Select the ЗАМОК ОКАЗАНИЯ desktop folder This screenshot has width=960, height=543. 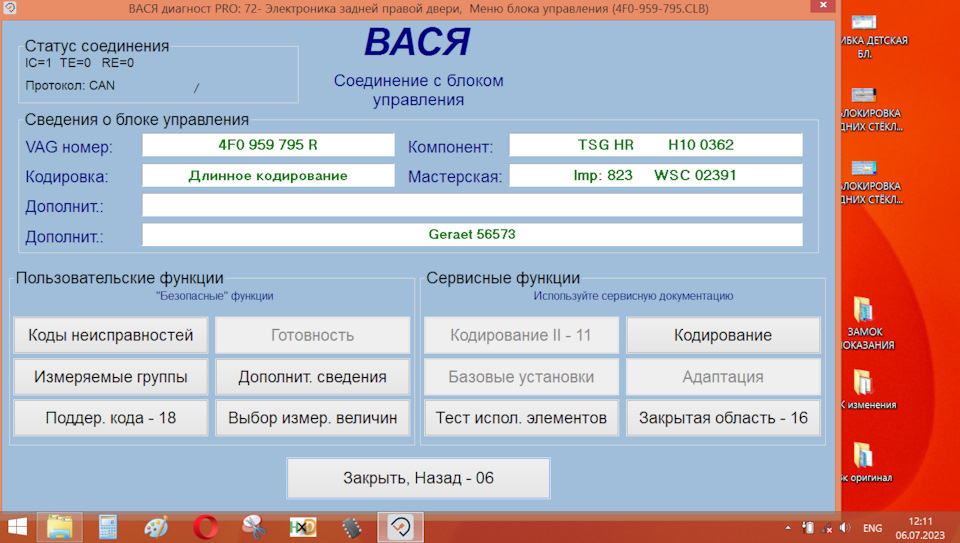(x=865, y=323)
